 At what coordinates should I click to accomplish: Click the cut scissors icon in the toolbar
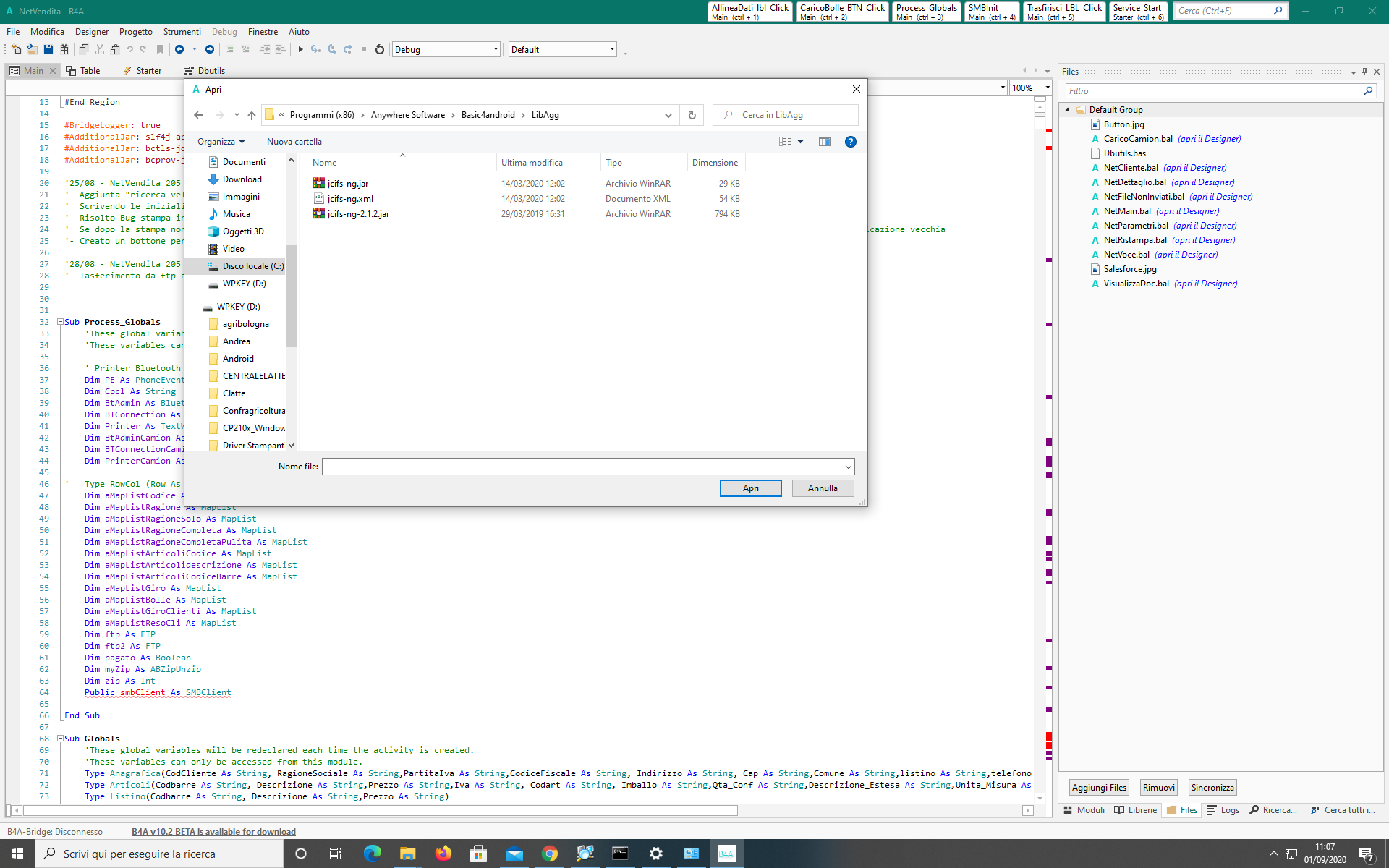point(100,49)
